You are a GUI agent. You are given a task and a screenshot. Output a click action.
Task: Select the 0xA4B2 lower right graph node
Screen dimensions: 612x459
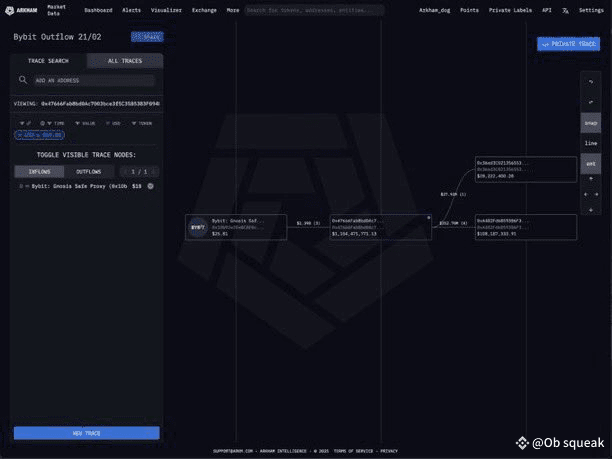coord(526,227)
